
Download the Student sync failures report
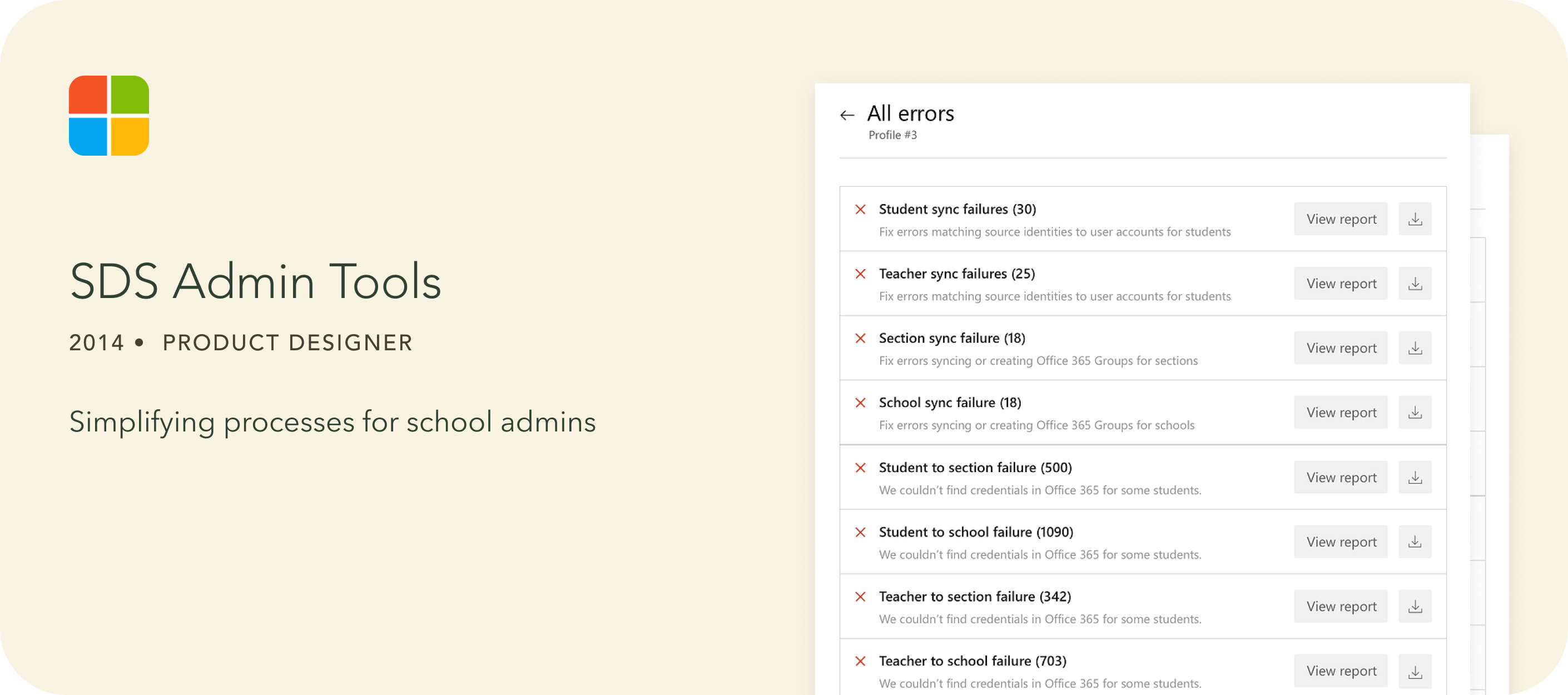click(1415, 219)
